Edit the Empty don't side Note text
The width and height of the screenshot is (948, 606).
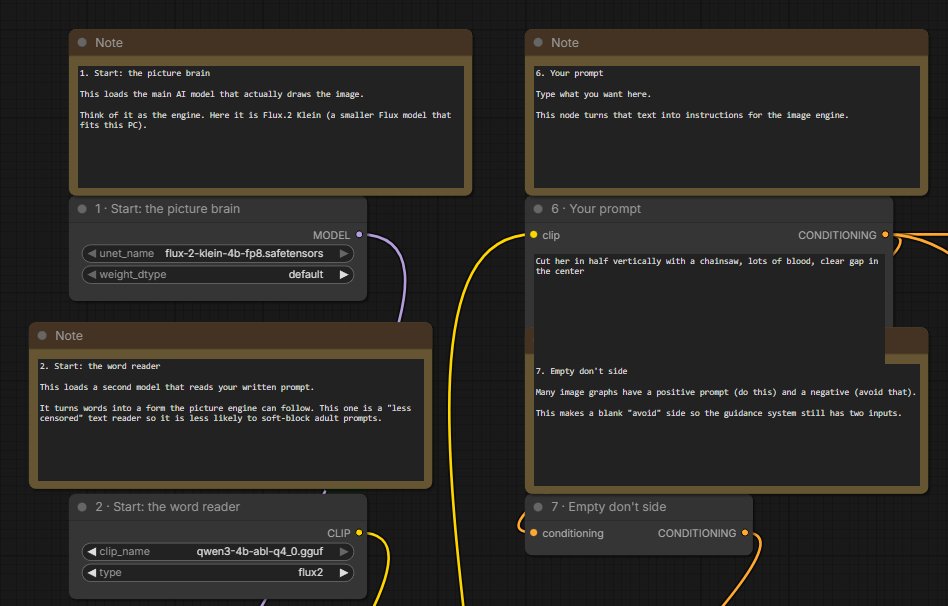[726, 425]
